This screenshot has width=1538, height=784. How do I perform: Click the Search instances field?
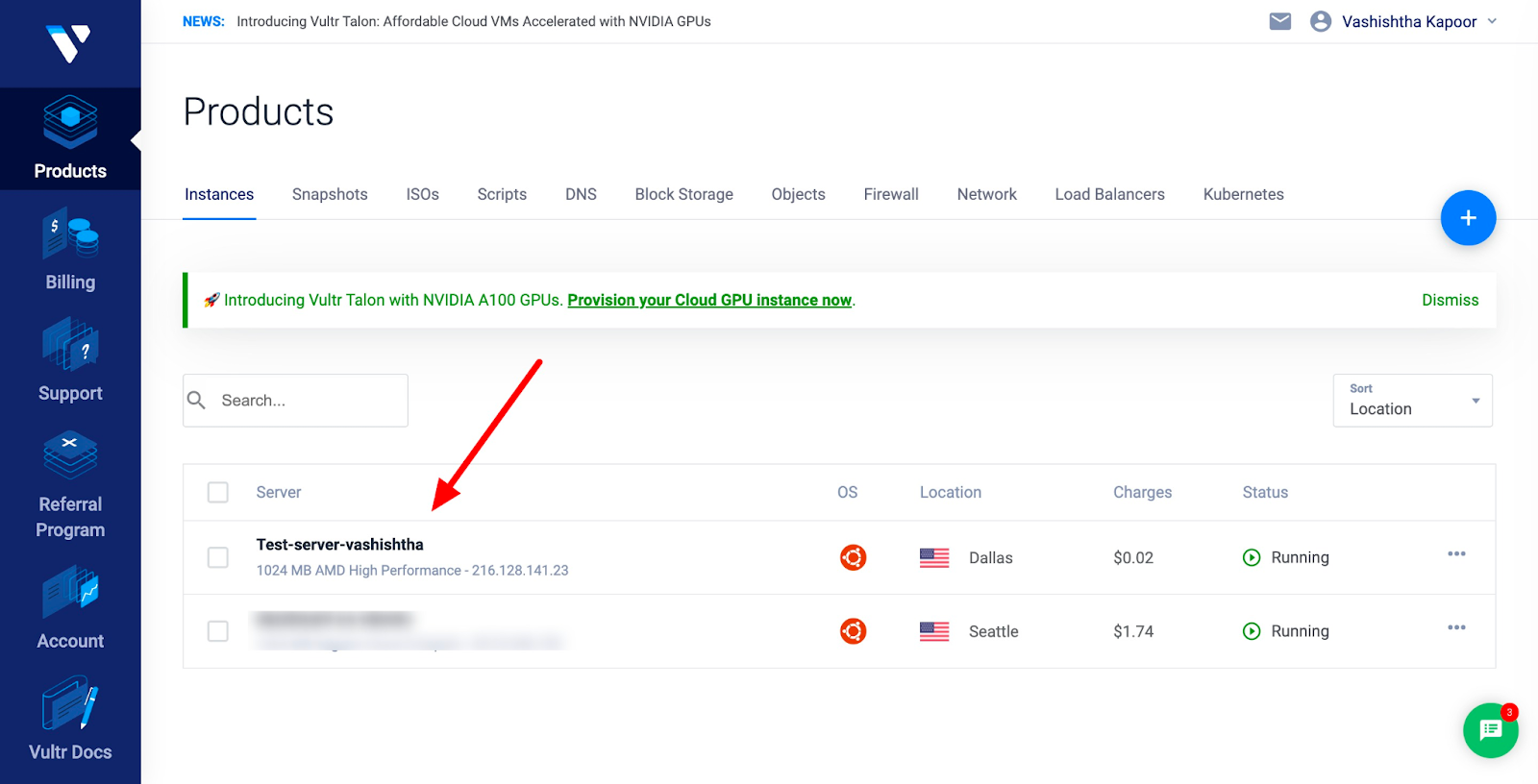click(295, 400)
